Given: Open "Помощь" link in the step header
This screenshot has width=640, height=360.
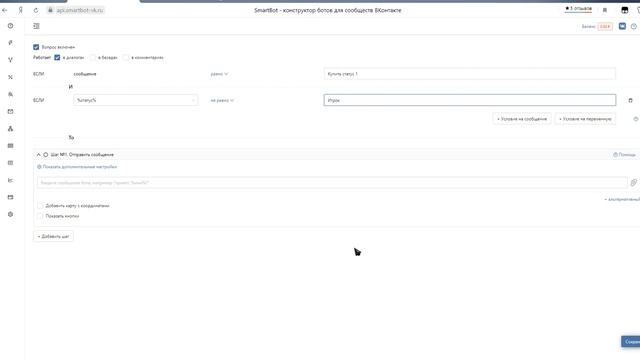Looking at the screenshot, I should [x=624, y=155].
